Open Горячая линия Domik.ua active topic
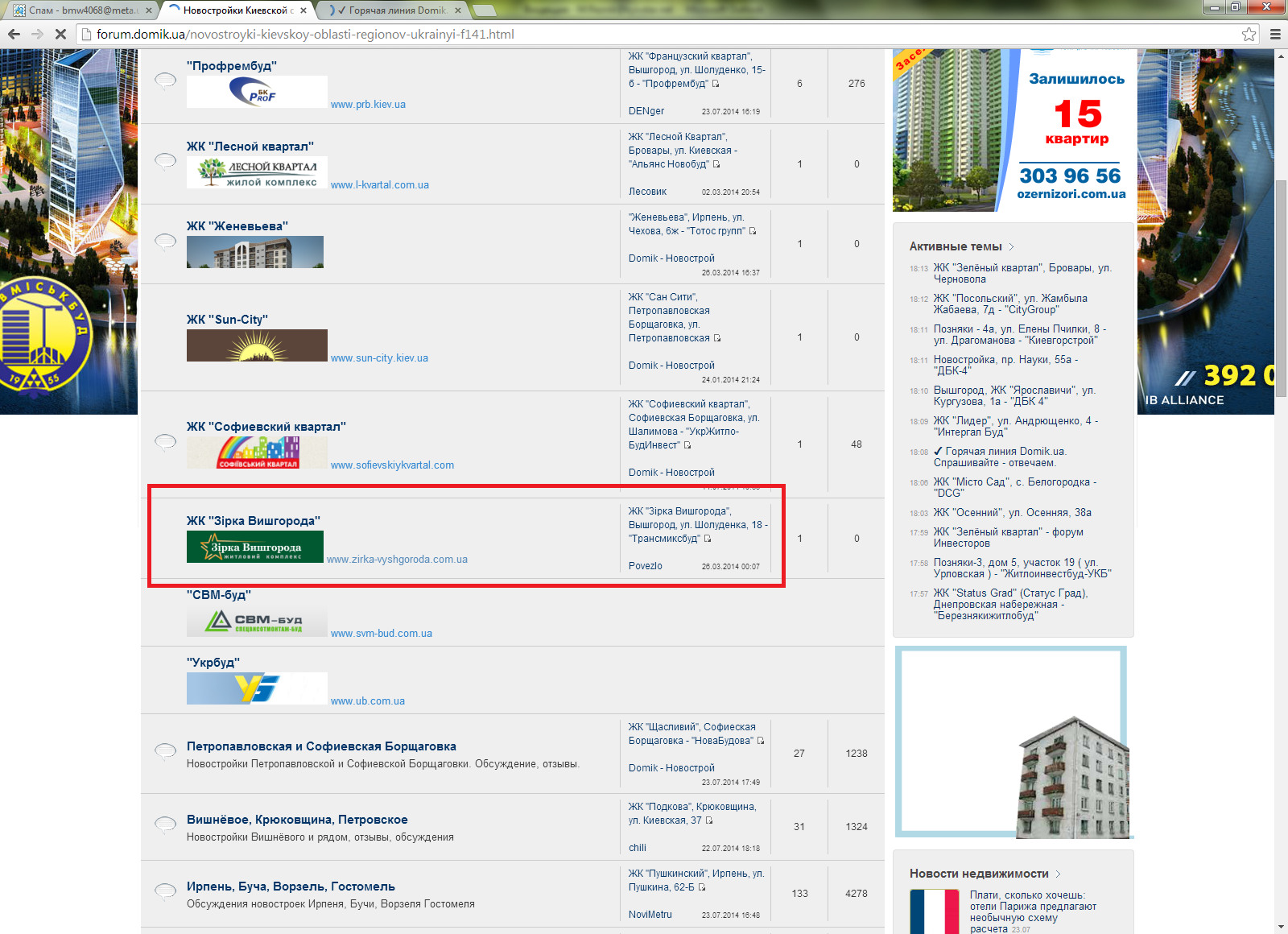Image resolution: width=1288 pixels, height=934 pixels. [x=1001, y=457]
